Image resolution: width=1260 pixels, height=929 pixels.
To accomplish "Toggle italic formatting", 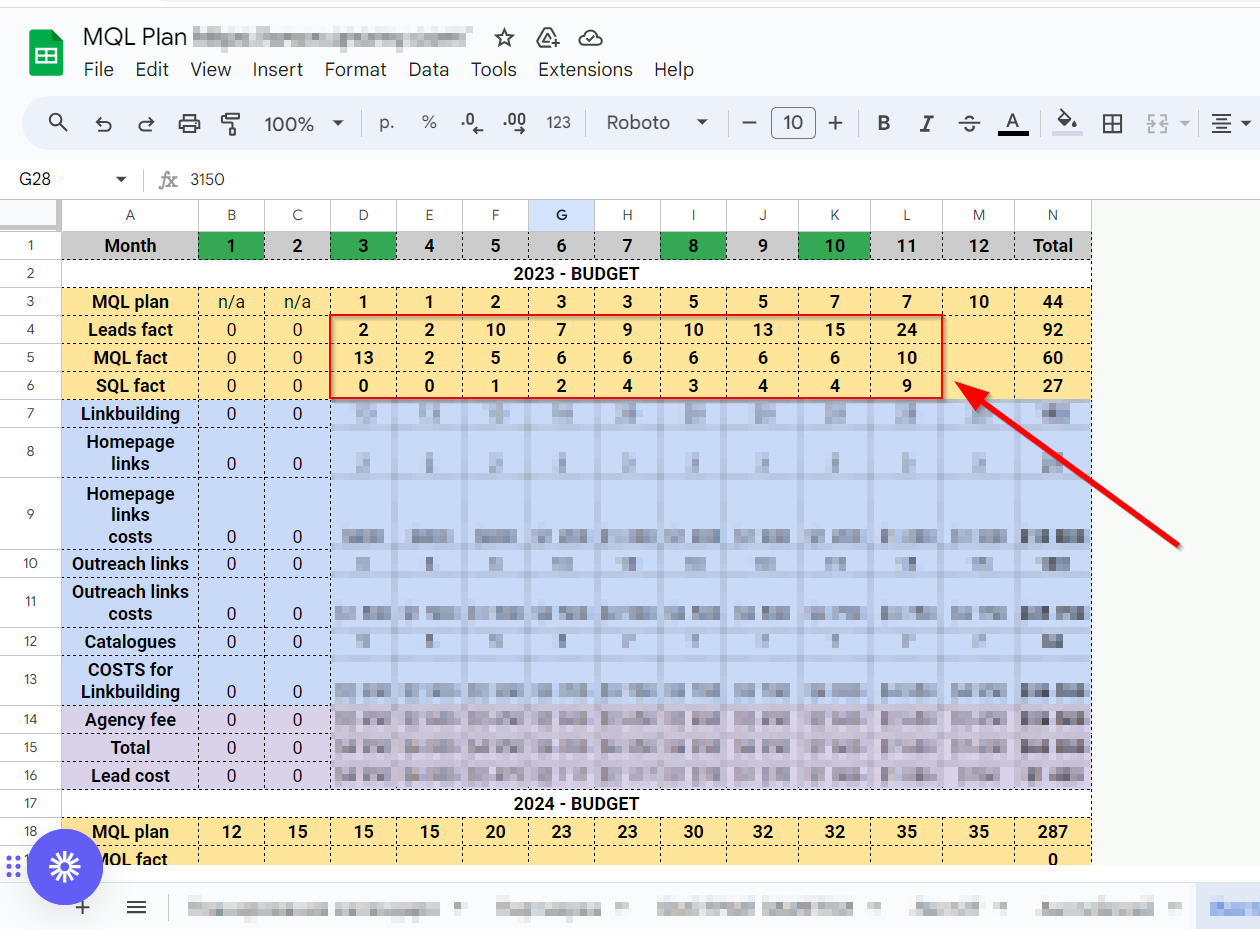I will point(926,123).
